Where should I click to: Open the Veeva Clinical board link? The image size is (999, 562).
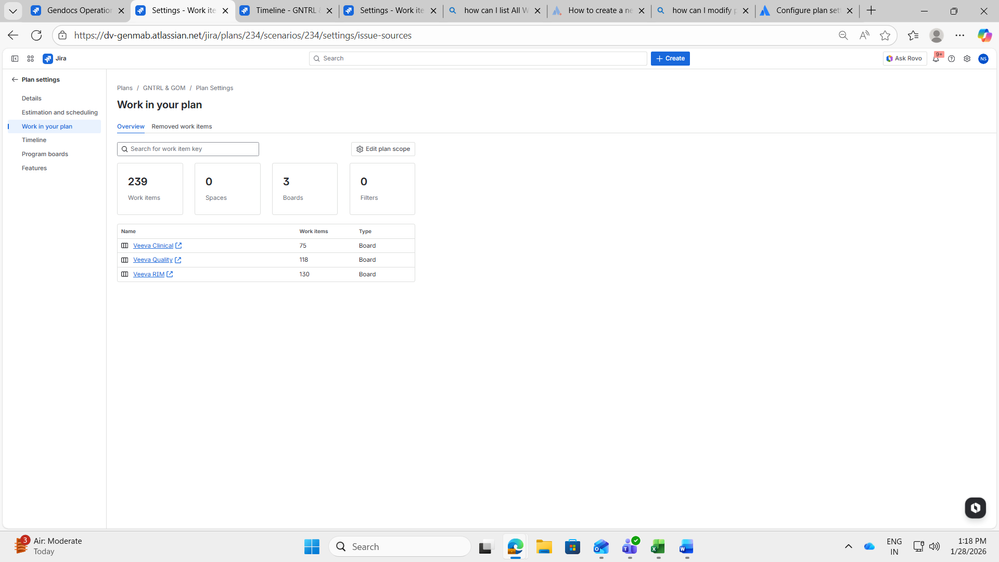pyautogui.click(x=153, y=246)
